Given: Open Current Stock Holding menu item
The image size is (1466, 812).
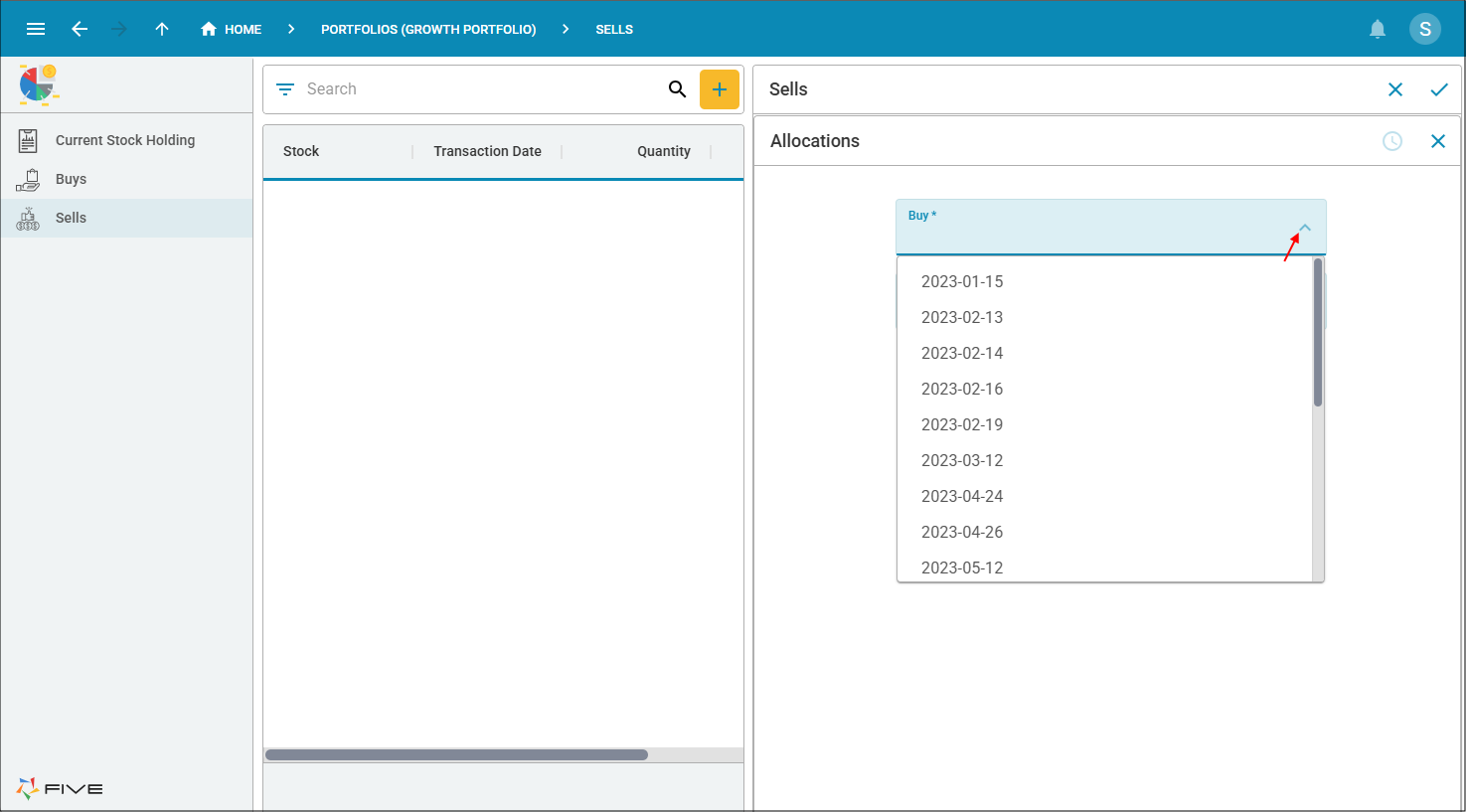Looking at the screenshot, I should click(x=126, y=140).
